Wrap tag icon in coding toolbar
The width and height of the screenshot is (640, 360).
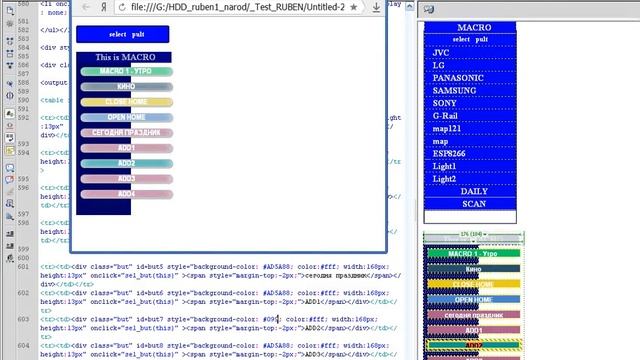10,191
